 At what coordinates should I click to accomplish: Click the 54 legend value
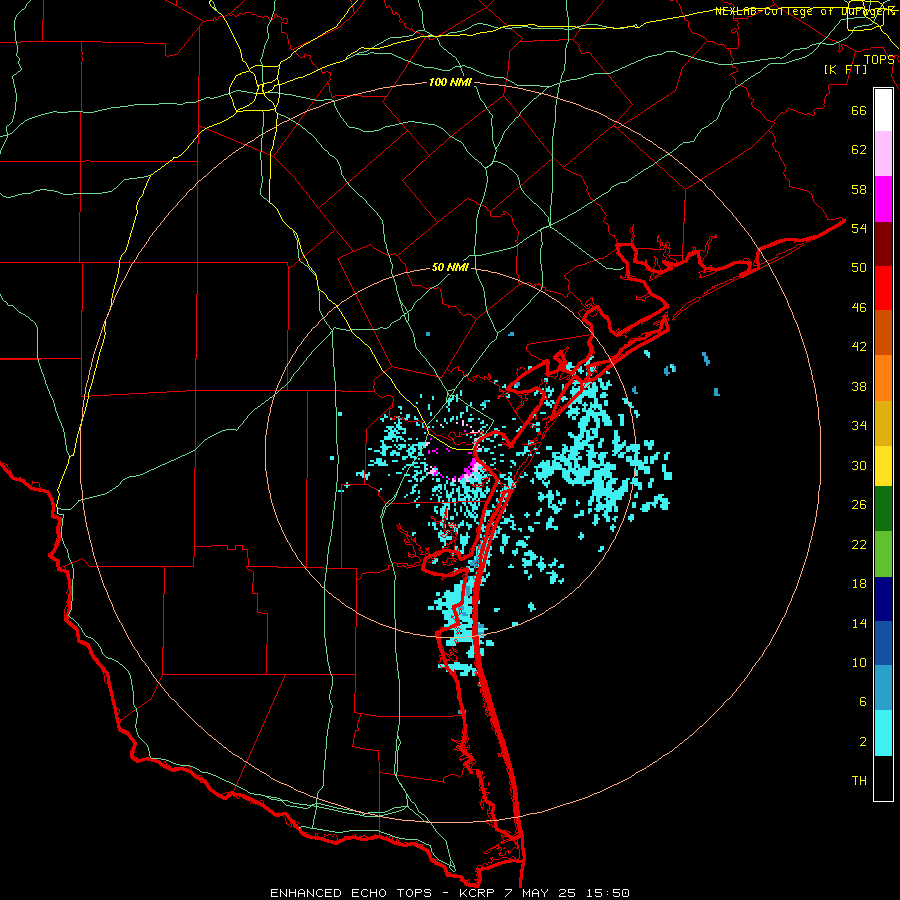tap(859, 228)
